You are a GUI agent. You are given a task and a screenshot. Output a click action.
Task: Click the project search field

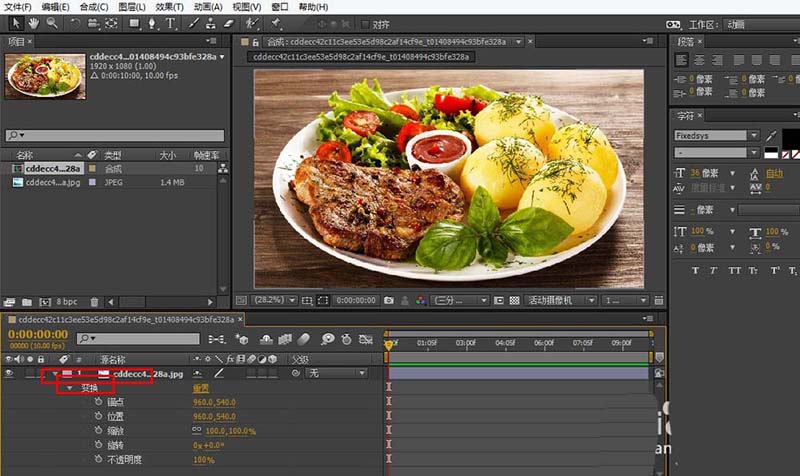pyautogui.click(x=115, y=135)
